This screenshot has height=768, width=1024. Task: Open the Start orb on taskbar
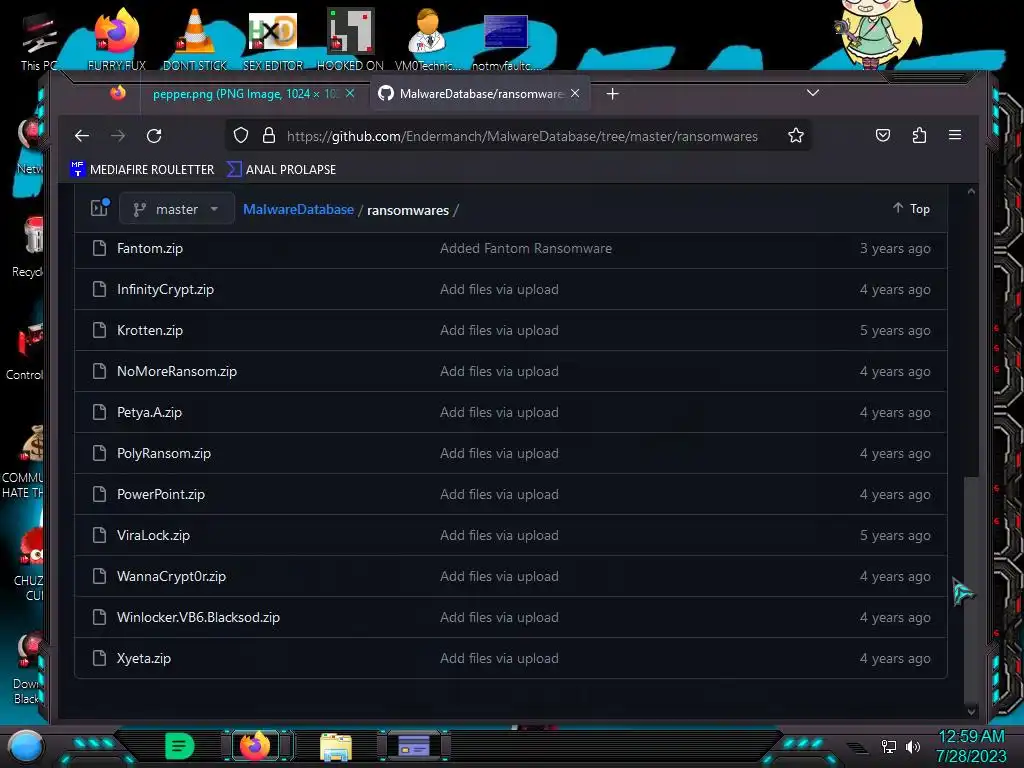[x=25, y=747]
